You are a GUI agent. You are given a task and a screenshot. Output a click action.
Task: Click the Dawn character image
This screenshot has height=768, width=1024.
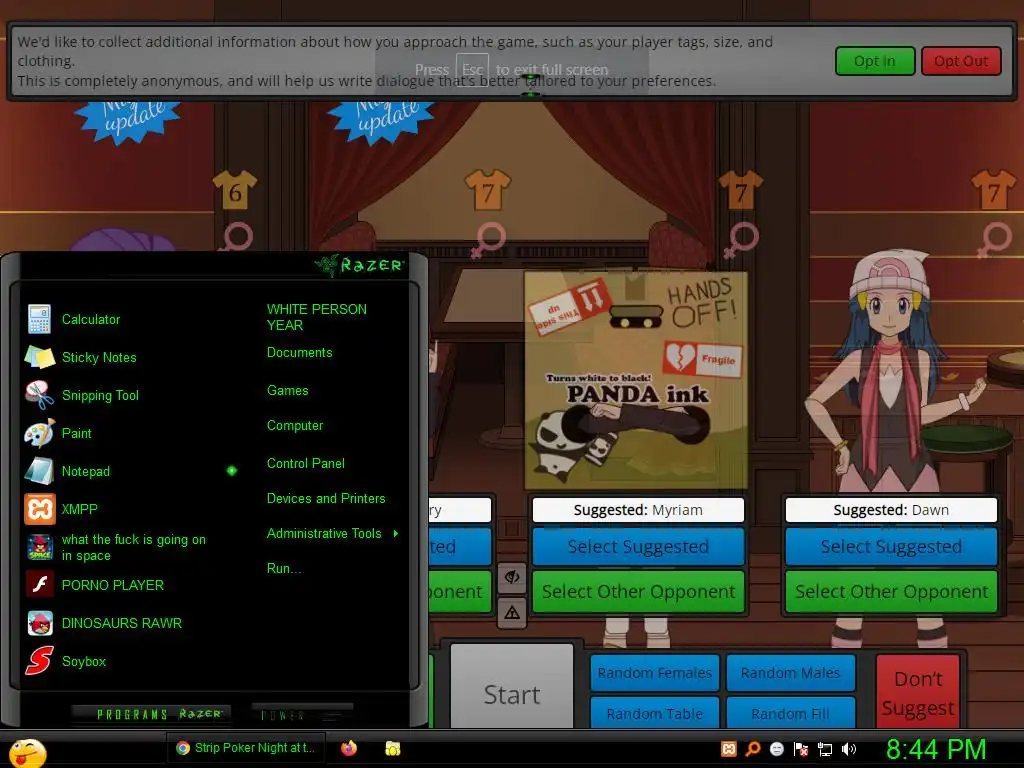[891, 372]
